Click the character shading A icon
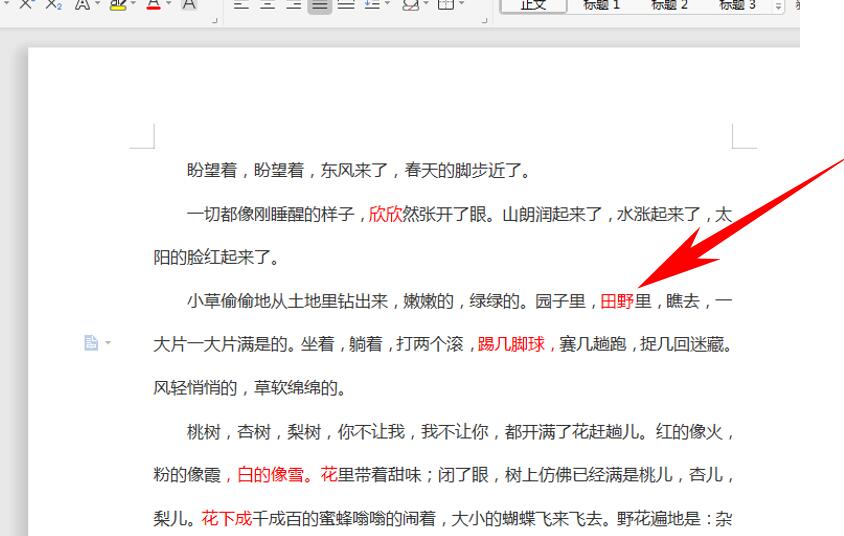Viewport: 844px width, 536px height. (x=187, y=6)
